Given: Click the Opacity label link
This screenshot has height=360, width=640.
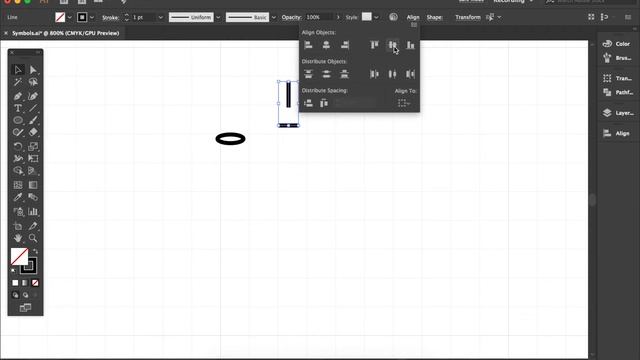Looking at the screenshot, I should [291, 18].
